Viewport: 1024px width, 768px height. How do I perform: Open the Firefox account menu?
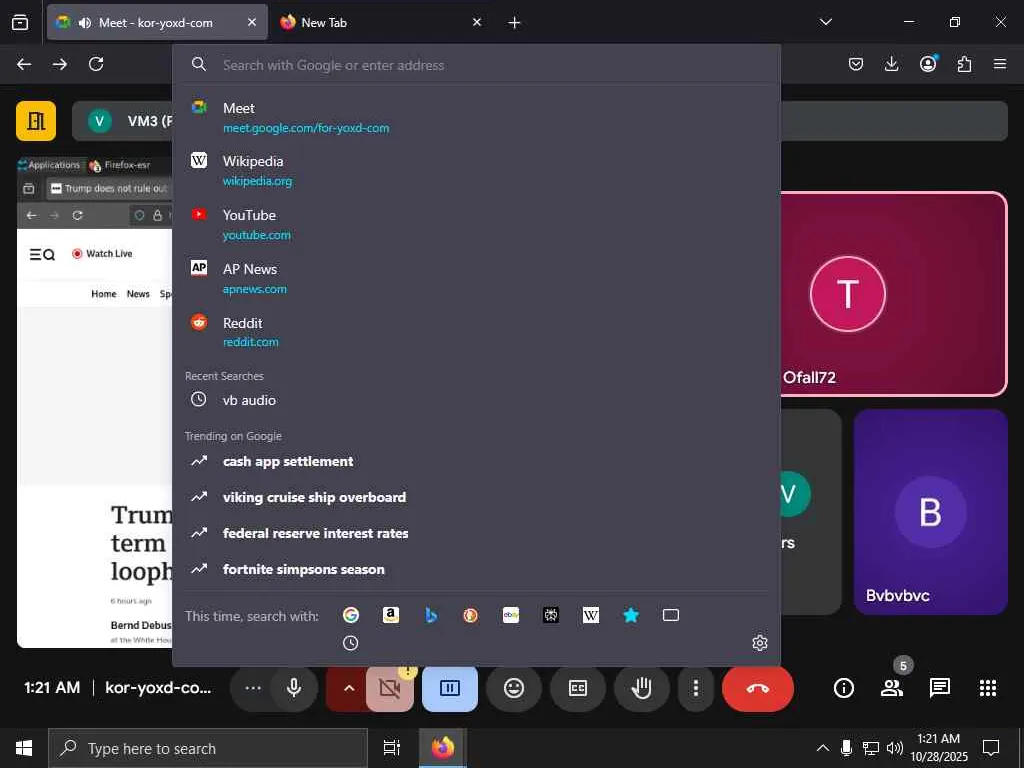pyautogui.click(x=928, y=64)
